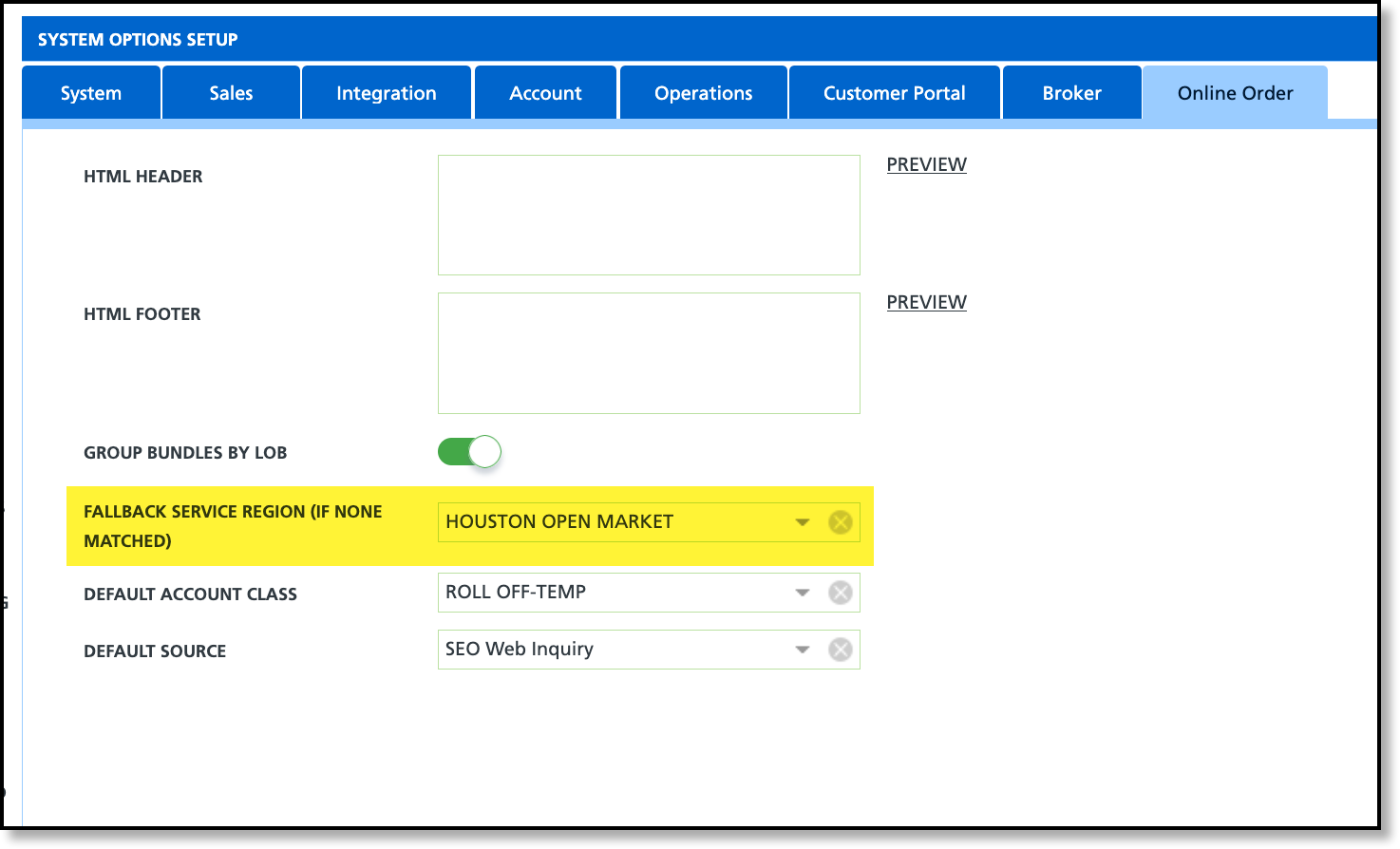Expand the Fallback Service Region dropdown arrow

coord(803,522)
